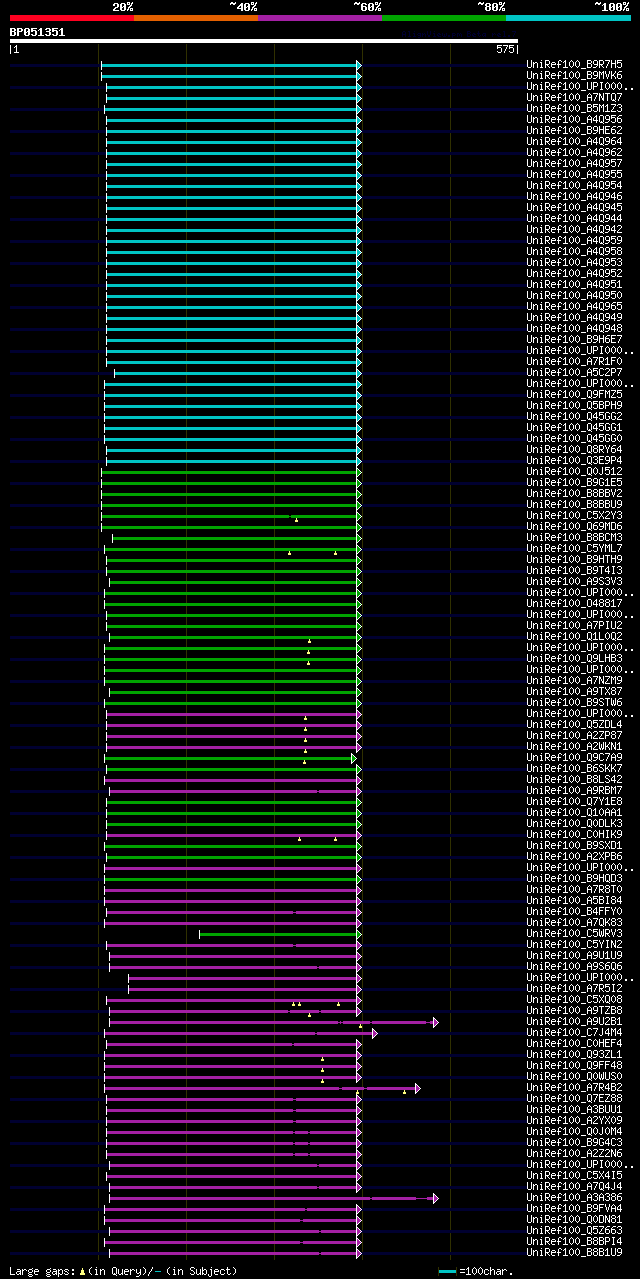Click the orange ~40% identity legend segment

(195, 18)
